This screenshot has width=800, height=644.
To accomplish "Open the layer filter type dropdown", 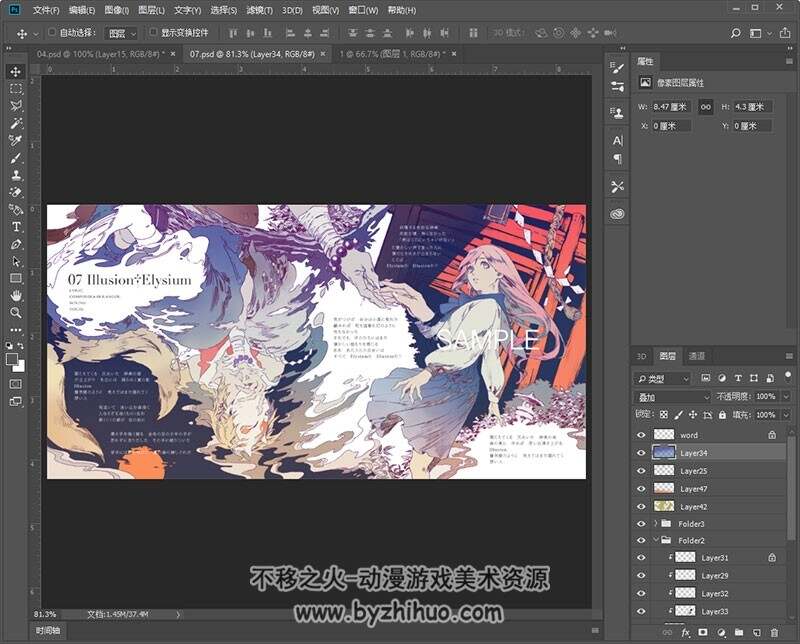I will [662, 379].
